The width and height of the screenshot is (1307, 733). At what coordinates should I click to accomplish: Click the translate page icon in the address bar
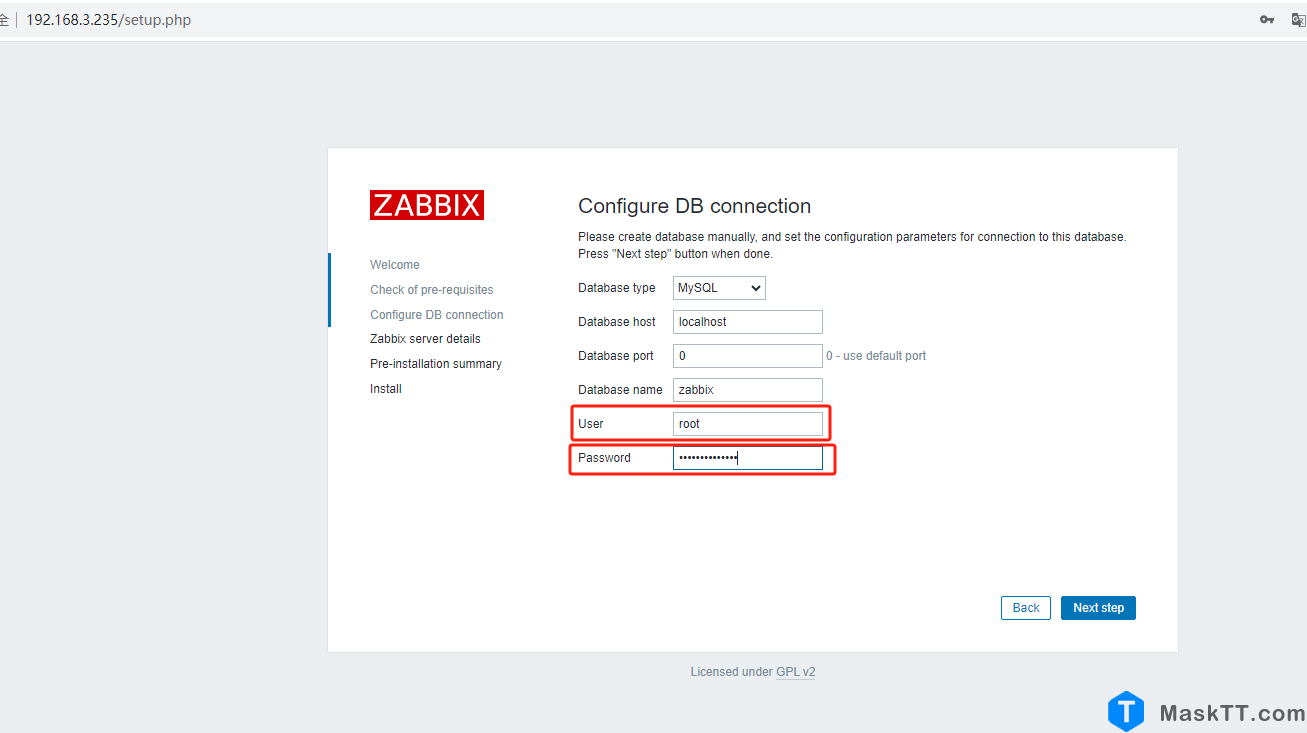point(1298,20)
